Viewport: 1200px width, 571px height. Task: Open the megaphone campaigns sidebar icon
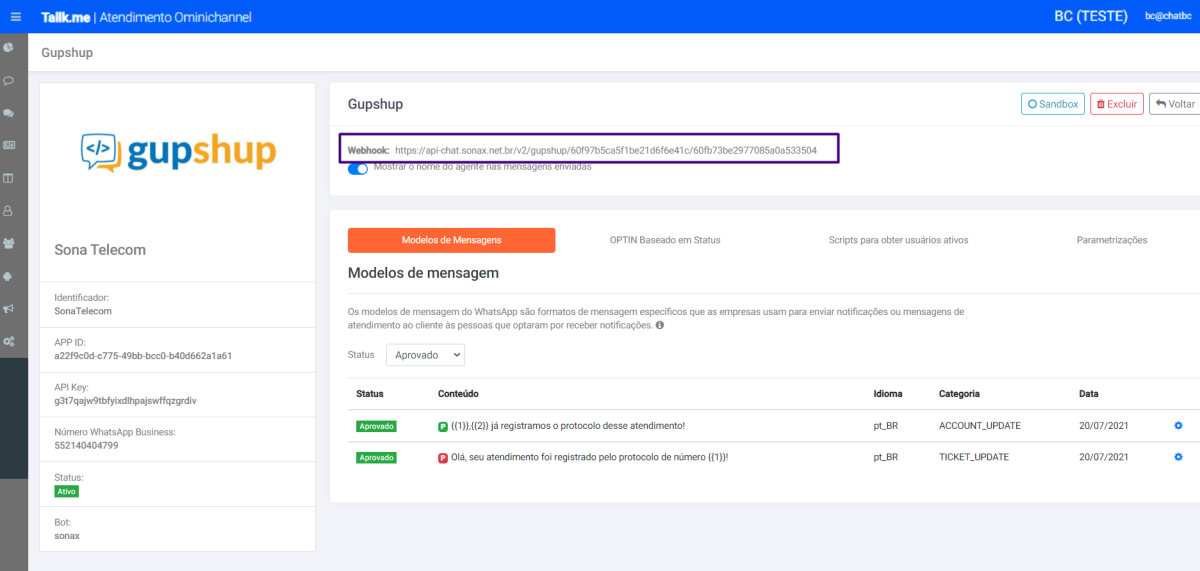pos(9,308)
